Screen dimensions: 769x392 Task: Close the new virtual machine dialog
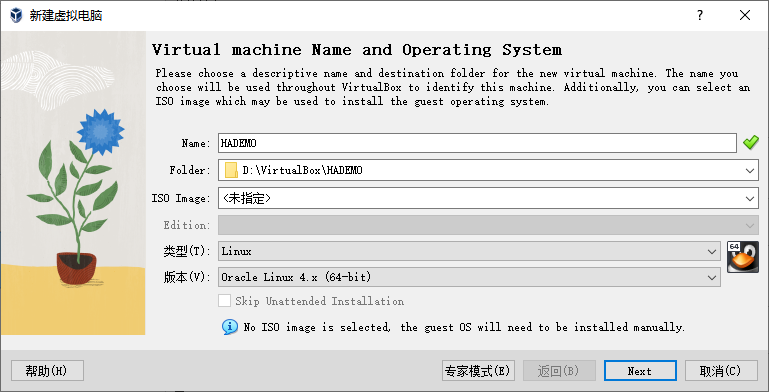(744, 15)
